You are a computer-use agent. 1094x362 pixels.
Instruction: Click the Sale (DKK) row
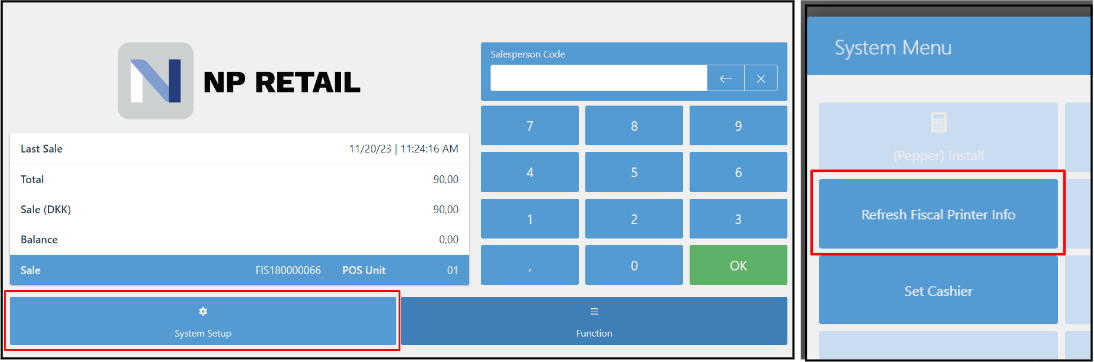pyautogui.click(x=239, y=209)
